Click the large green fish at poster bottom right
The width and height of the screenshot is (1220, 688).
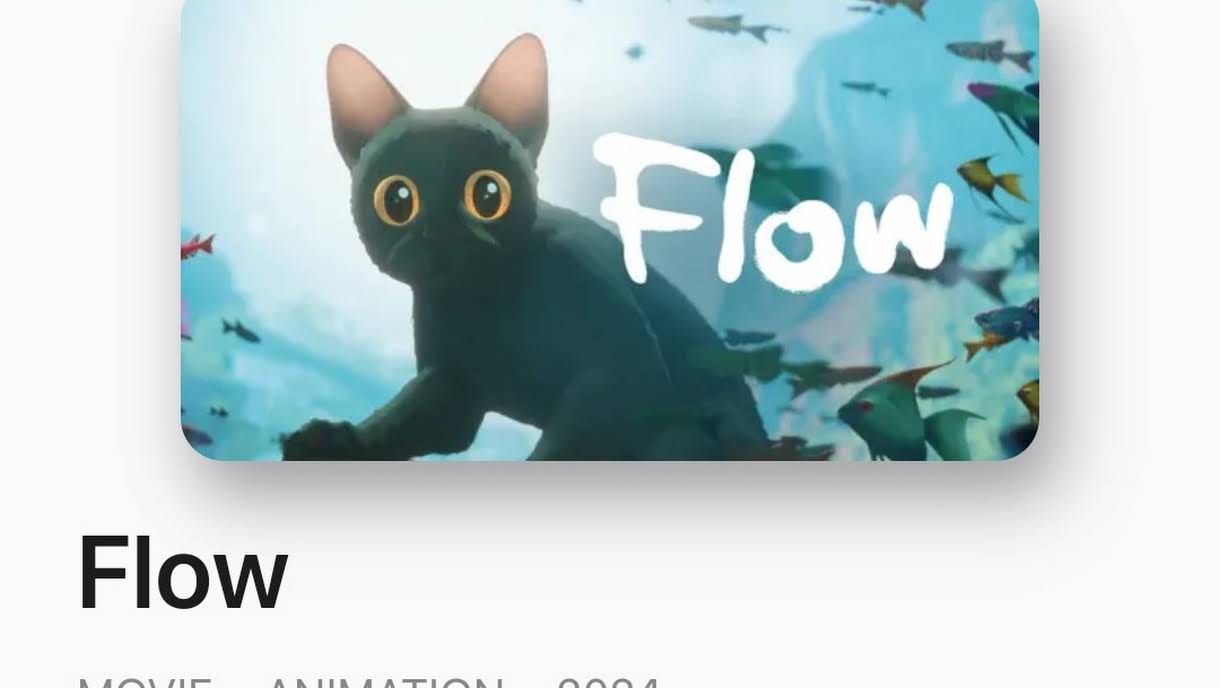(905, 415)
